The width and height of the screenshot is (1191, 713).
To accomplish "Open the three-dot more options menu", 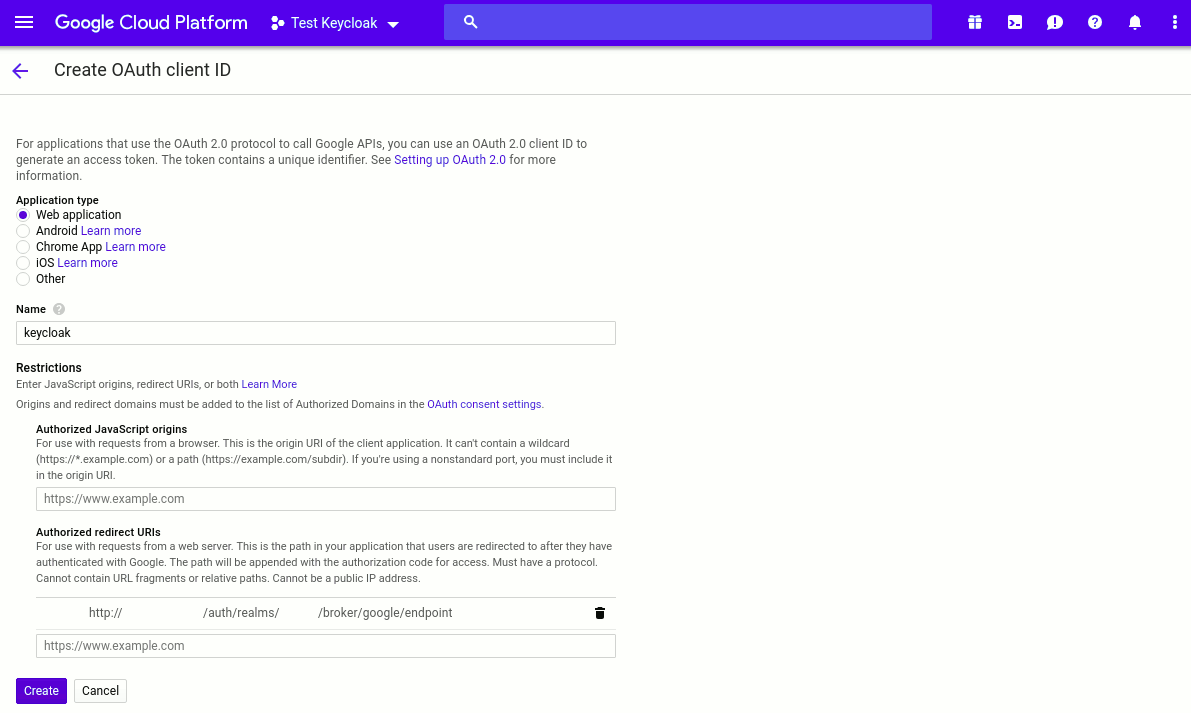I will (x=1175, y=22).
